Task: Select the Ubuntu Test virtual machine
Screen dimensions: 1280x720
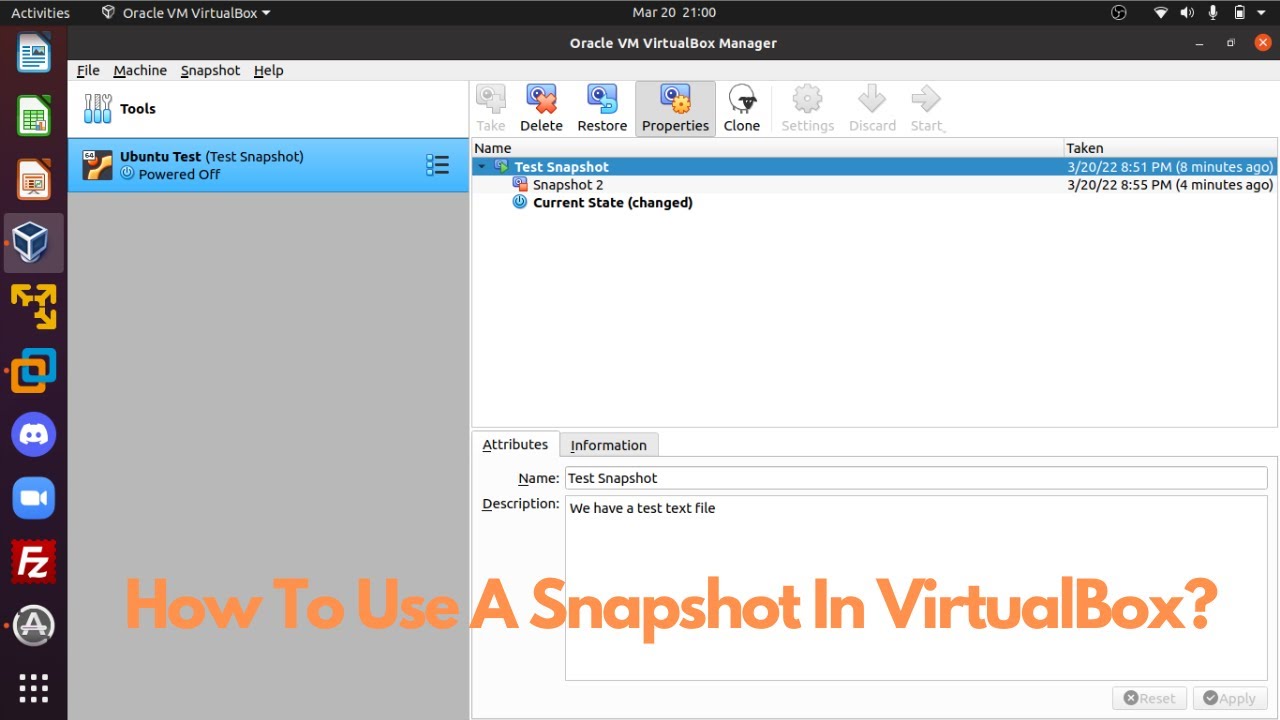Action: (268, 165)
